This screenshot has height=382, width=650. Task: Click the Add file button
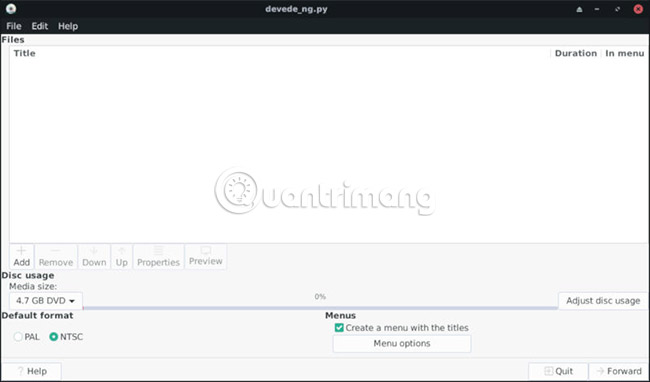pyautogui.click(x=22, y=256)
